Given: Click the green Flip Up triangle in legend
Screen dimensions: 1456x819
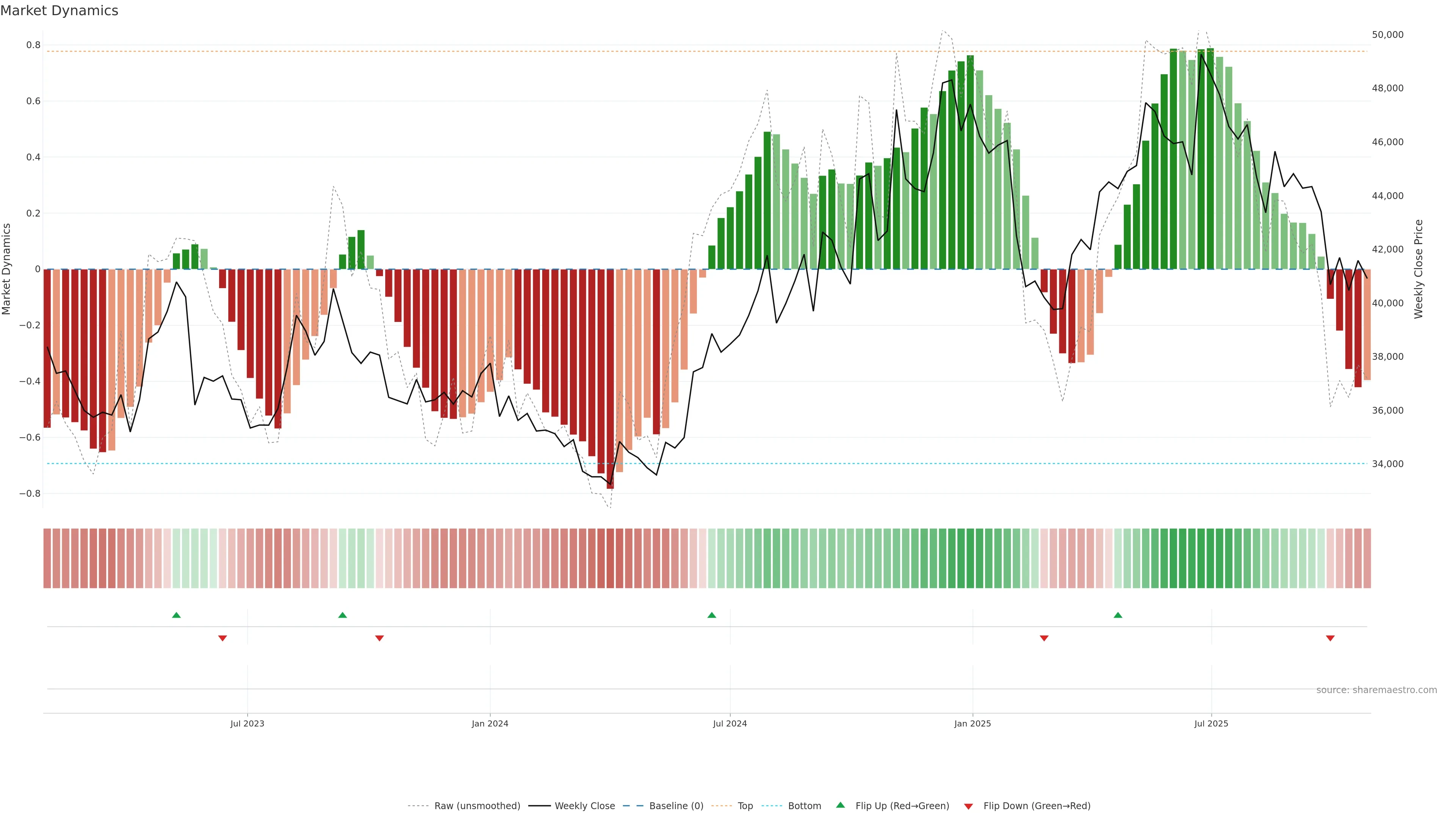Looking at the screenshot, I should pos(841,805).
